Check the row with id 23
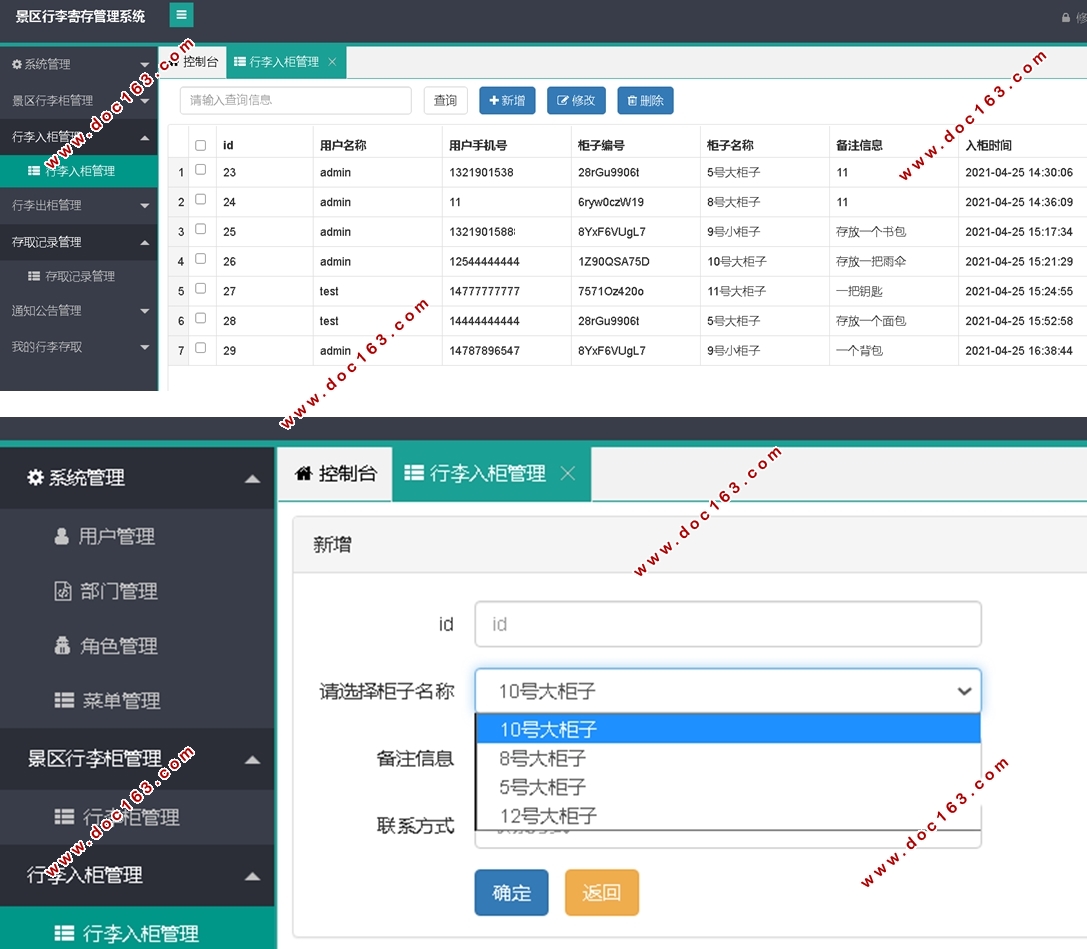The width and height of the screenshot is (1087, 949). tap(200, 169)
